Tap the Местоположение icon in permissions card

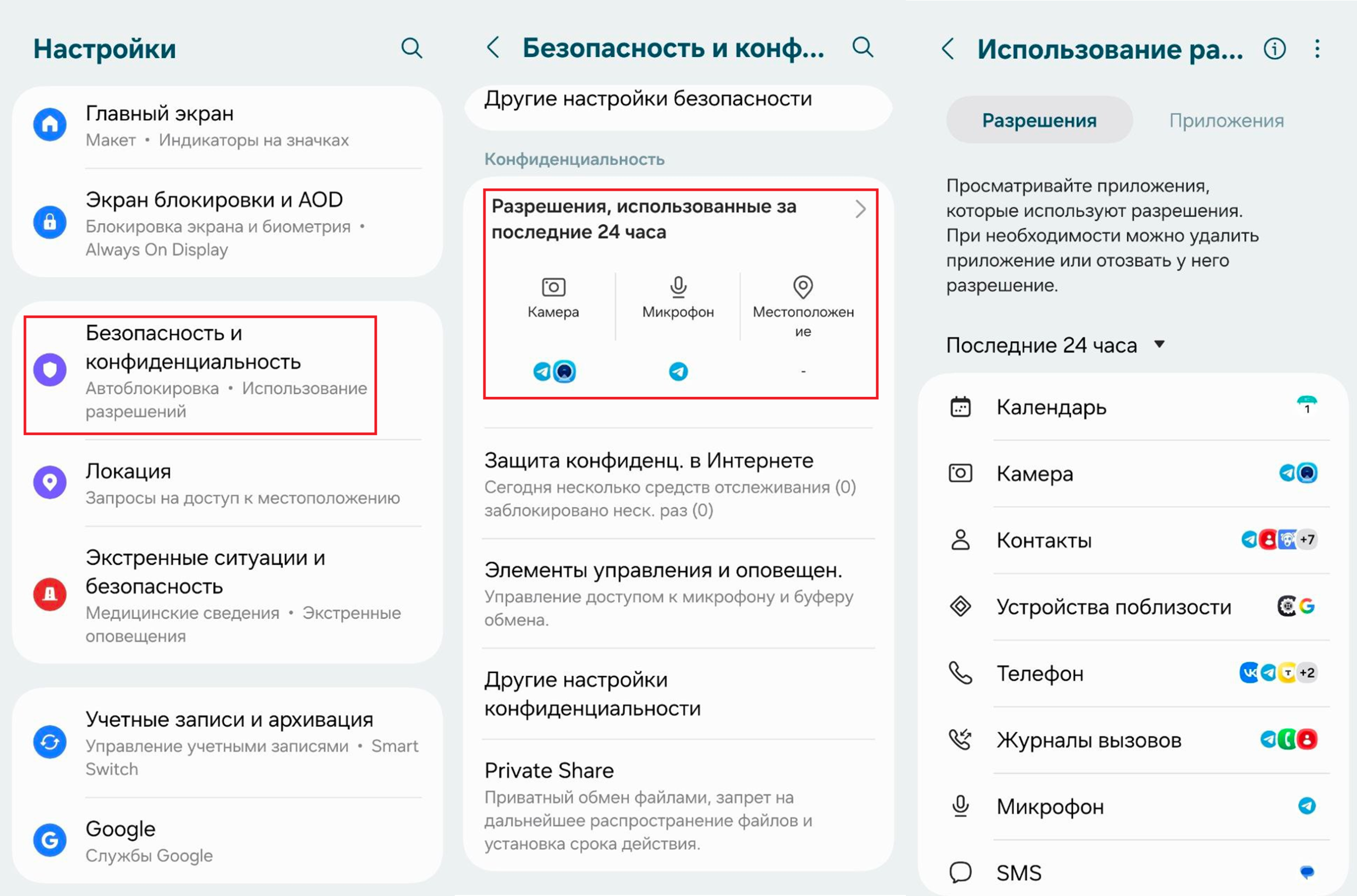pyautogui.click(x=803, y=287)
